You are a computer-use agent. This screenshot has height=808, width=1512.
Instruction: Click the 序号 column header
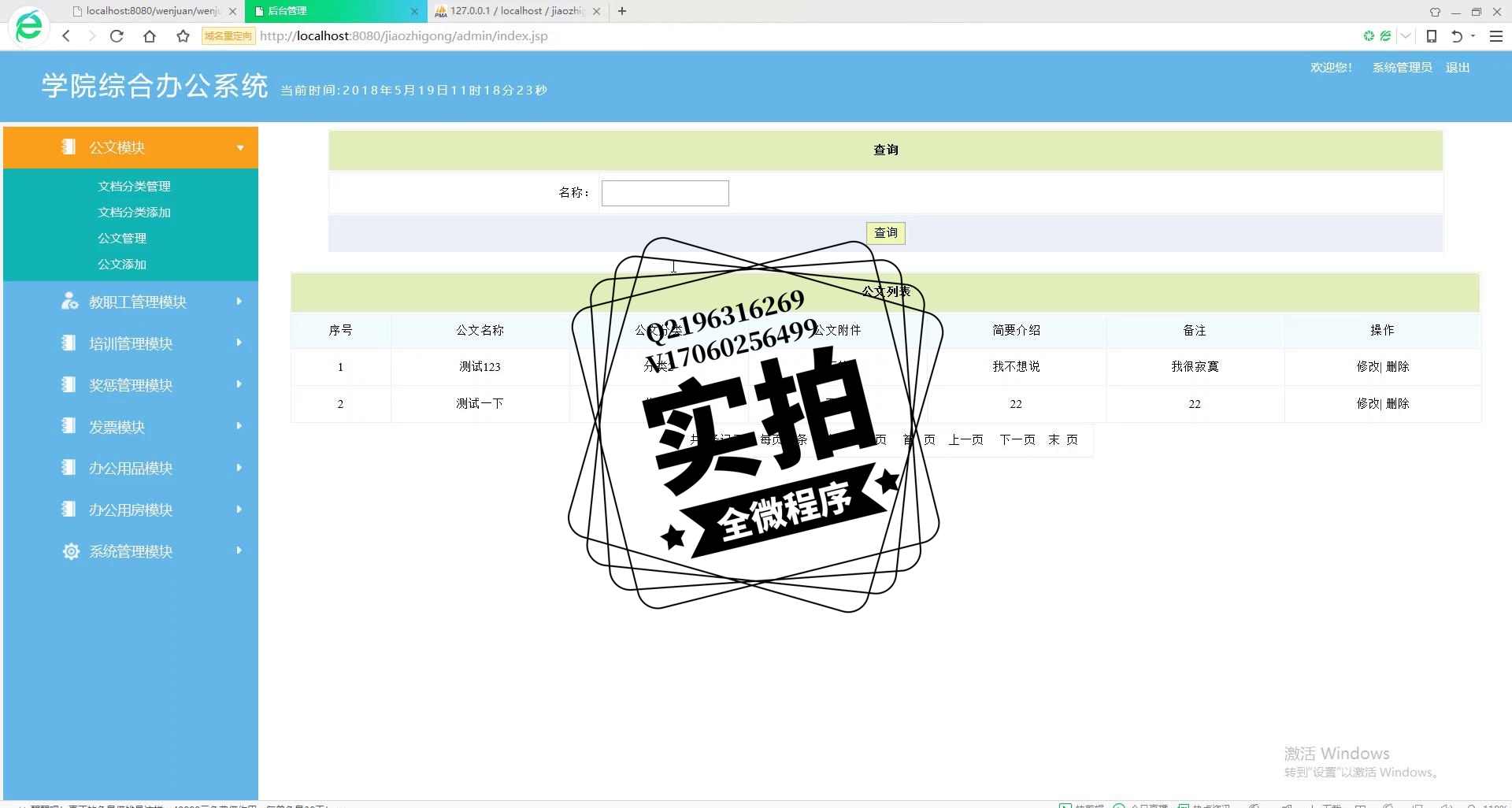click(340, 330)
